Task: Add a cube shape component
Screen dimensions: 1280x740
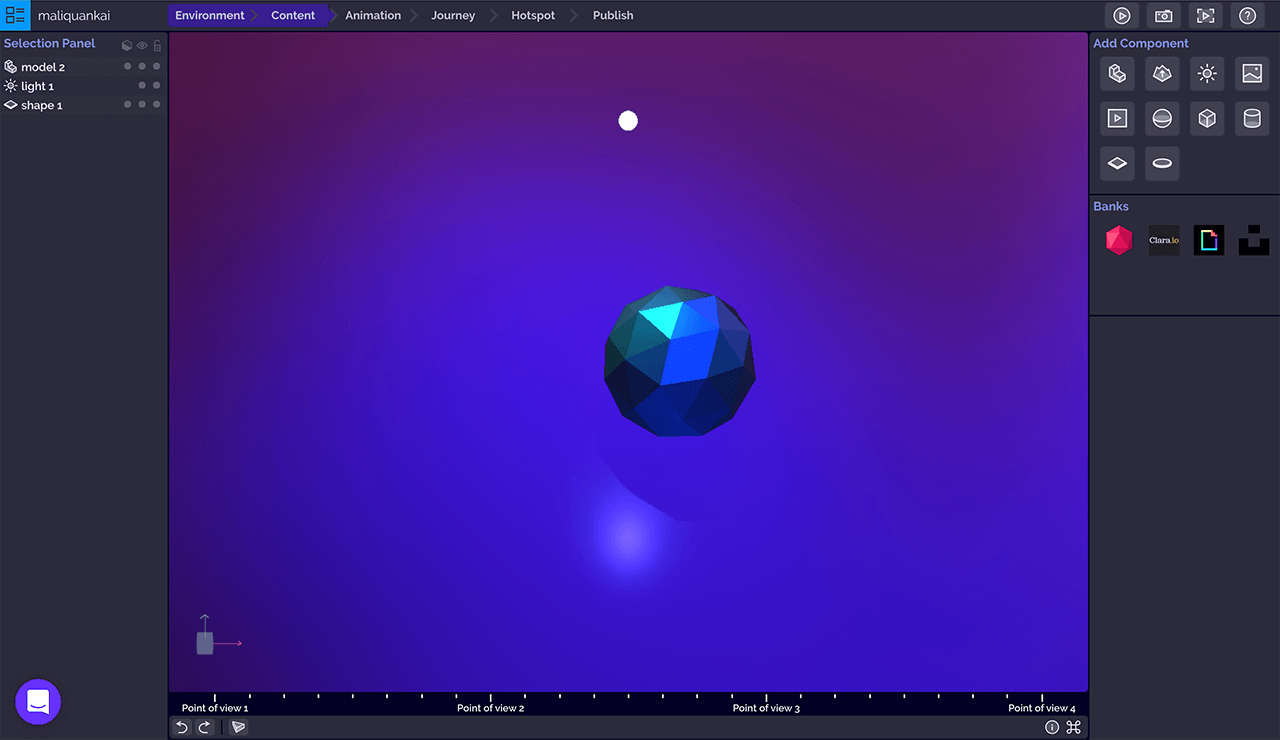Action: click(x=1207, y=118)
